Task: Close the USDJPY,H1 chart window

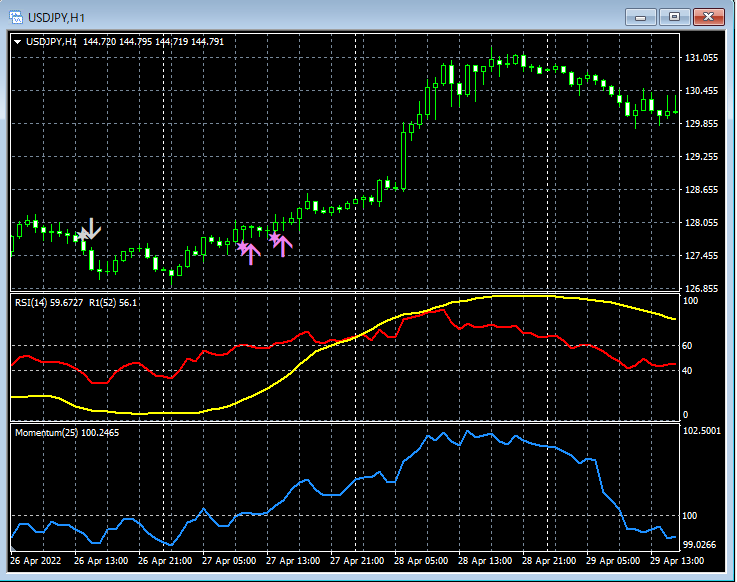Action: [x=710, y=17]
